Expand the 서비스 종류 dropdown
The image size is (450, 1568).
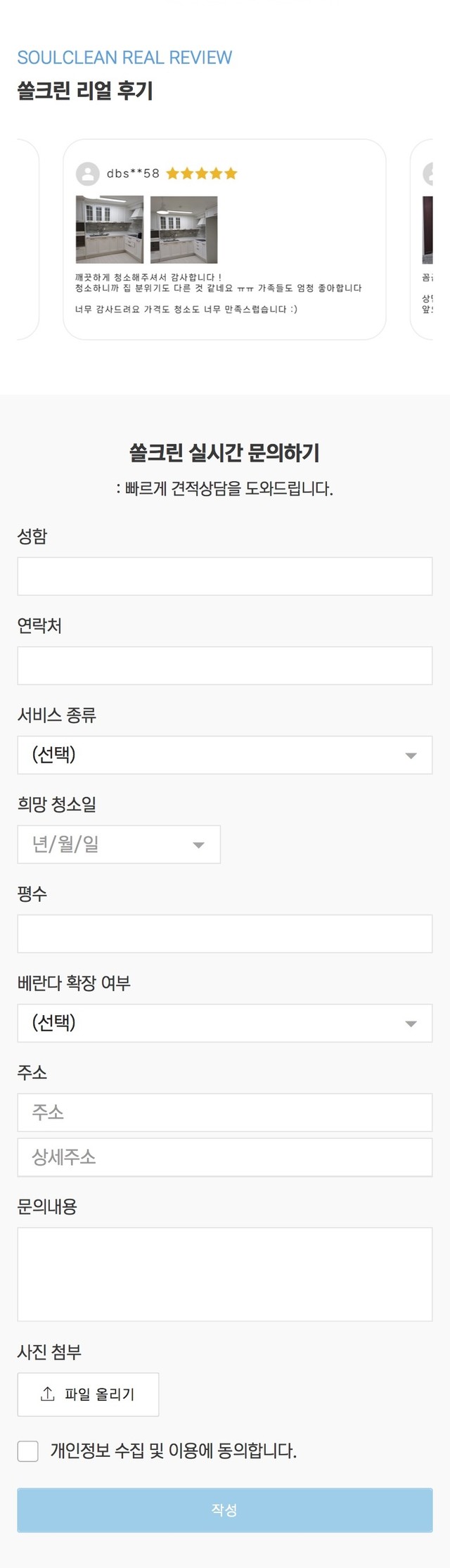[224, 755]
